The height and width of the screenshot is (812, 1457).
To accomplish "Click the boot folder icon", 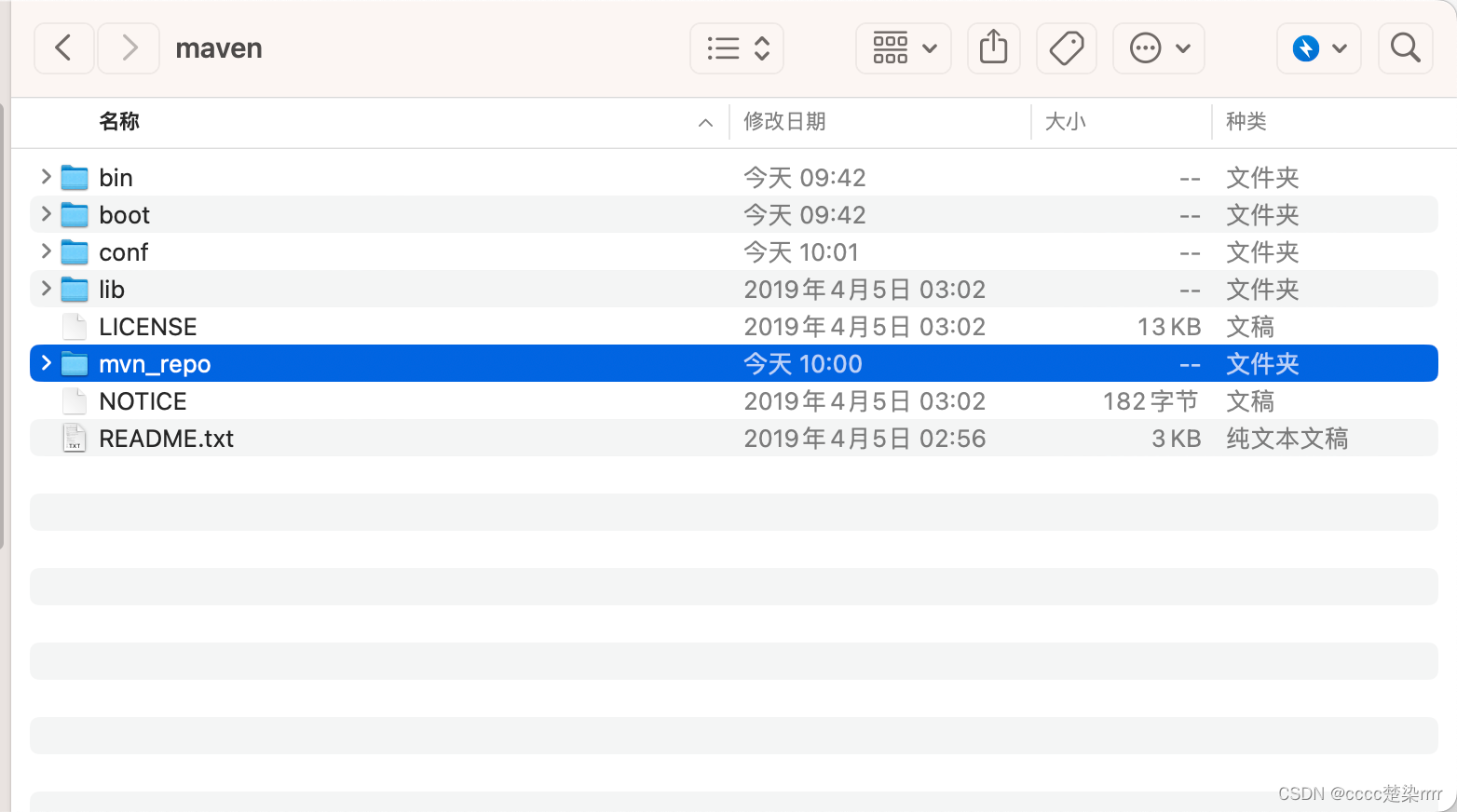I will 75,214.
